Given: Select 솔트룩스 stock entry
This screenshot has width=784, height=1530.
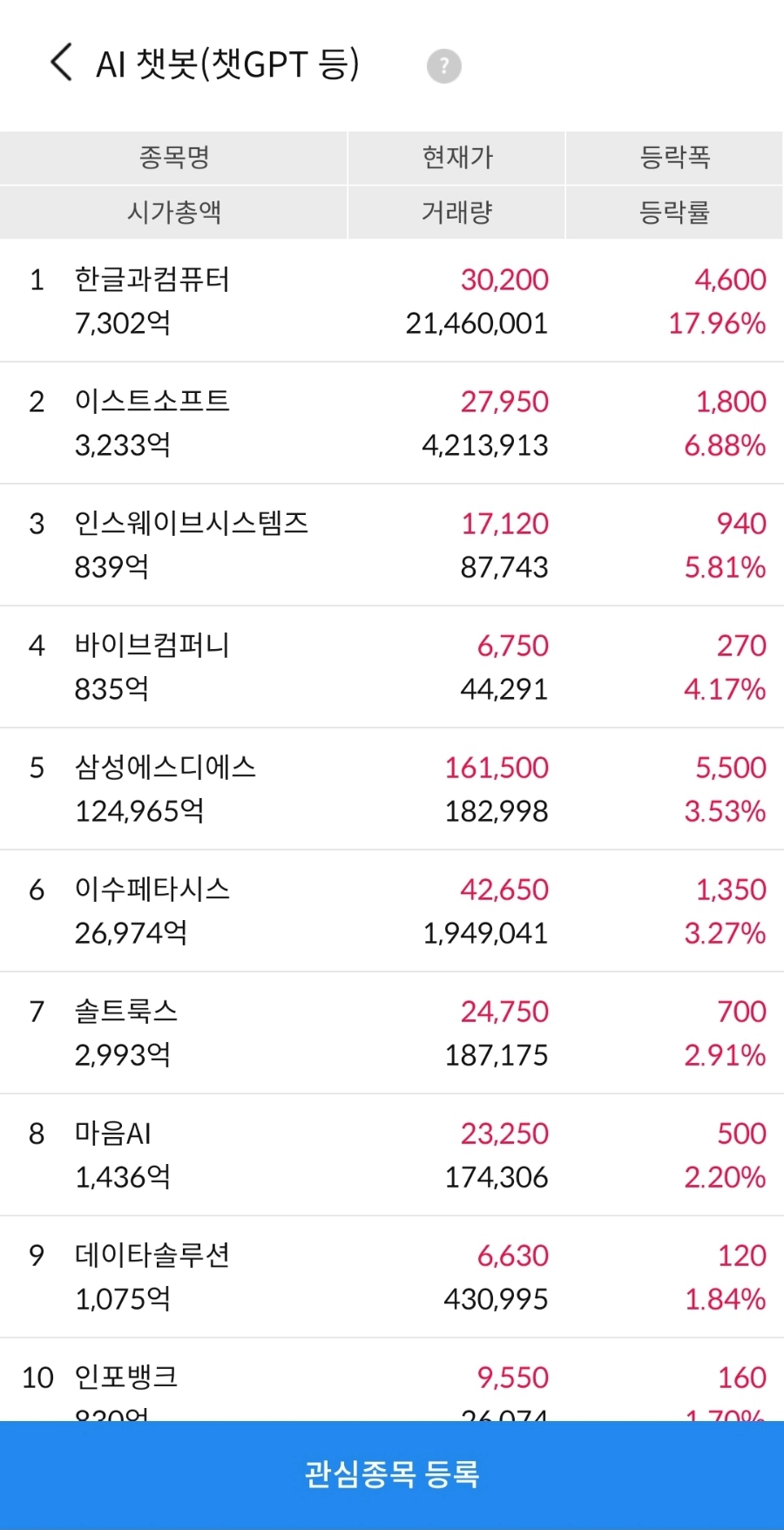Looking at the screenshot, I should [x=392, y=1032].
